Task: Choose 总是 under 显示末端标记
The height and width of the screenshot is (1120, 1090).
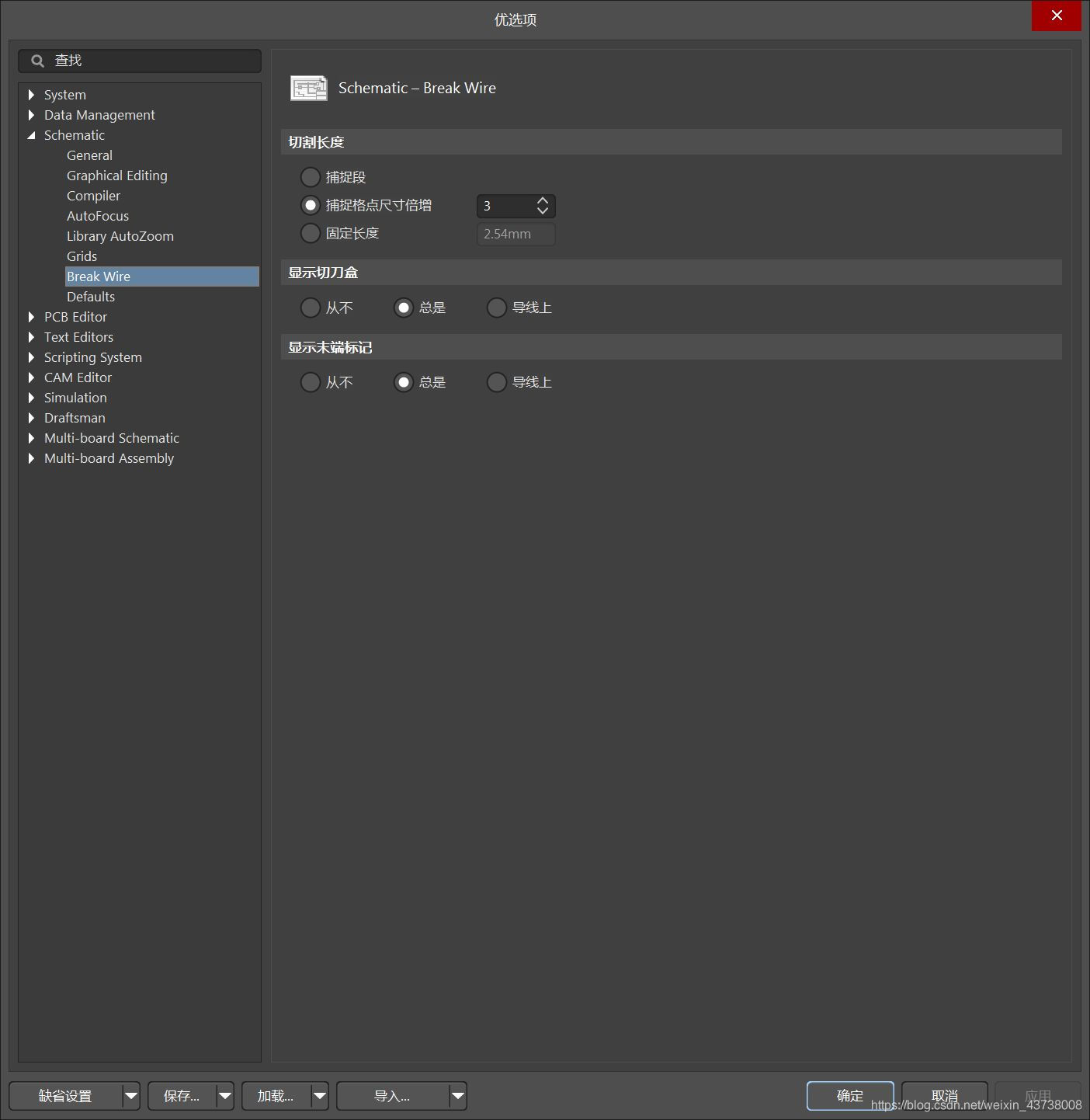Action: pos(404,382)
